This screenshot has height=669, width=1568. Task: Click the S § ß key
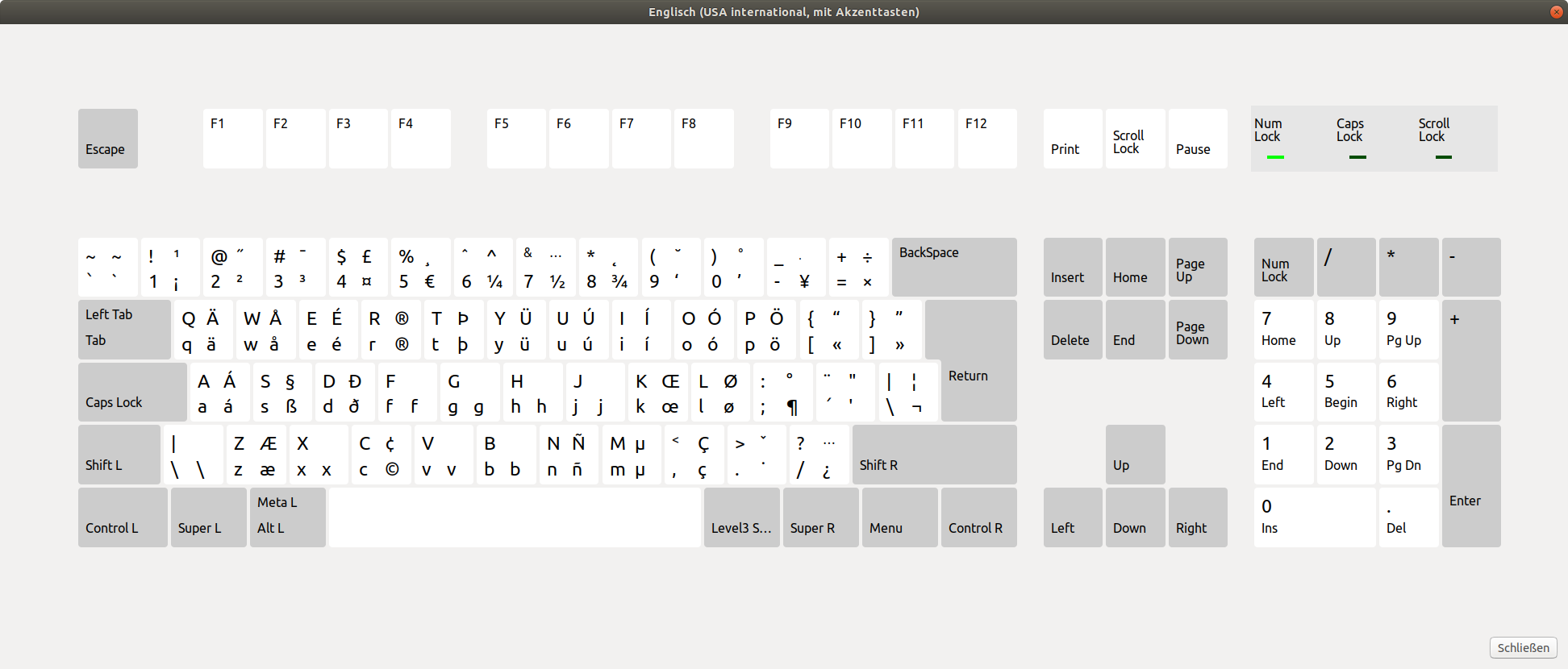[282, 392]
